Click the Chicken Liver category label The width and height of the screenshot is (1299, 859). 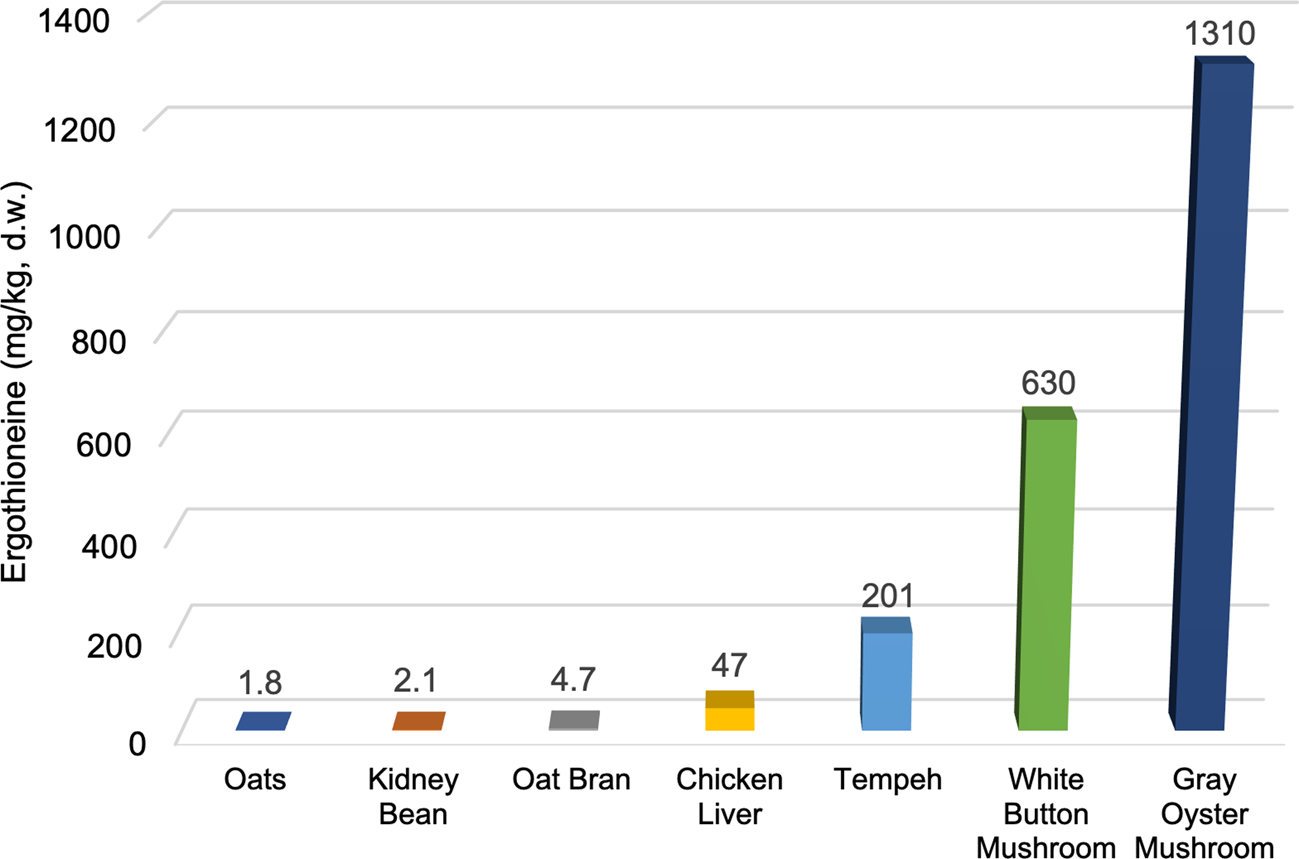[730, 796]
